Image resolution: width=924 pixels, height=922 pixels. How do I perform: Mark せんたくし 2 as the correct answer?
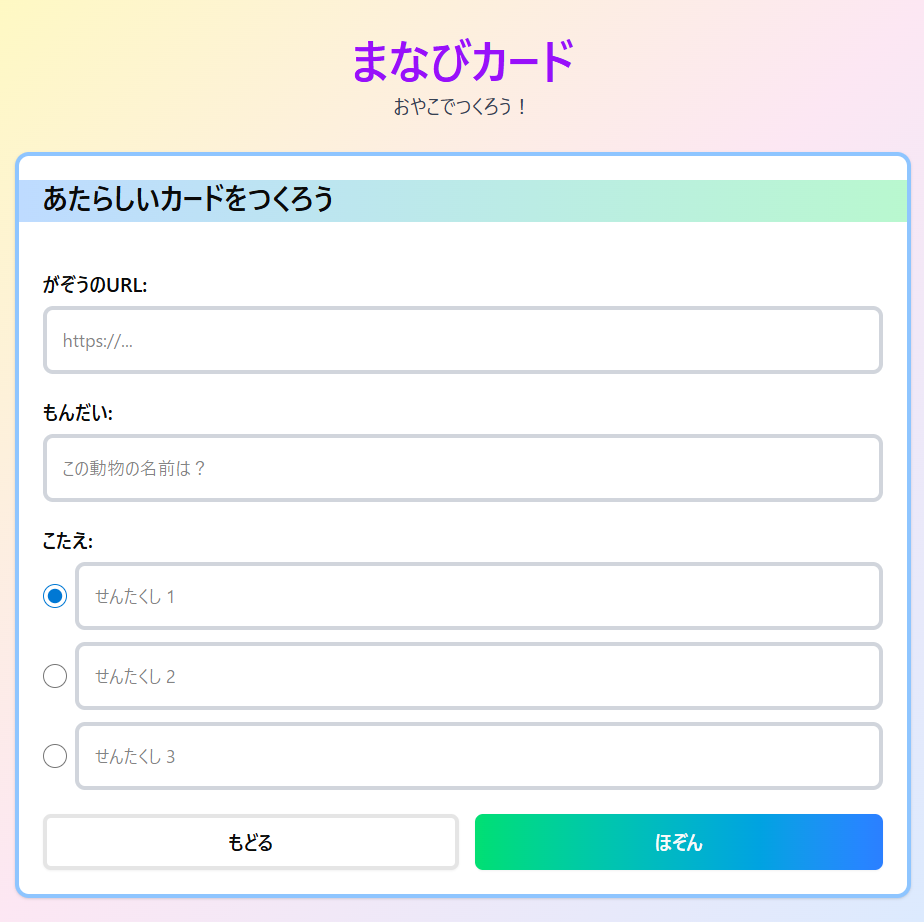[55, 676]
